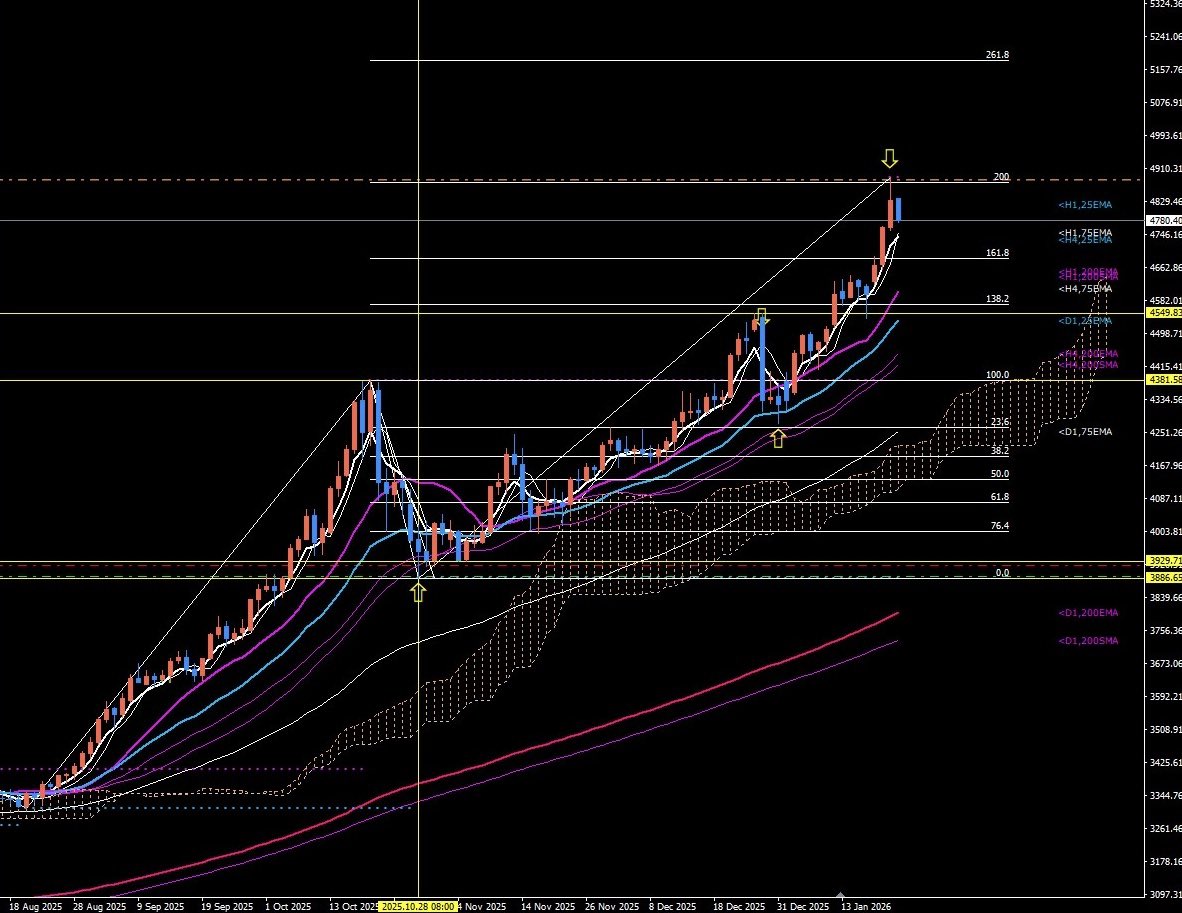Click the 4167.96 price axis value

tap(1165, 466)
